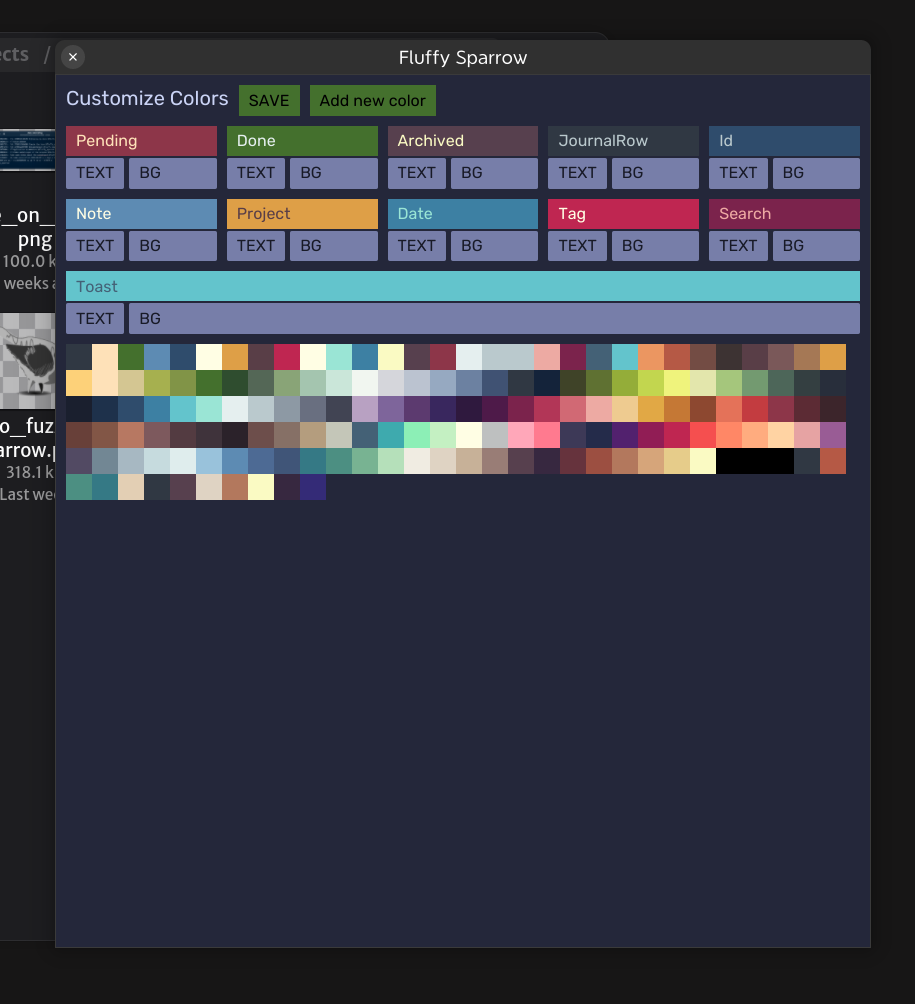The height and width of the screenshot is (1004, 915).
Task: Select the Archived color label
Action: click(x=463, y=141)
